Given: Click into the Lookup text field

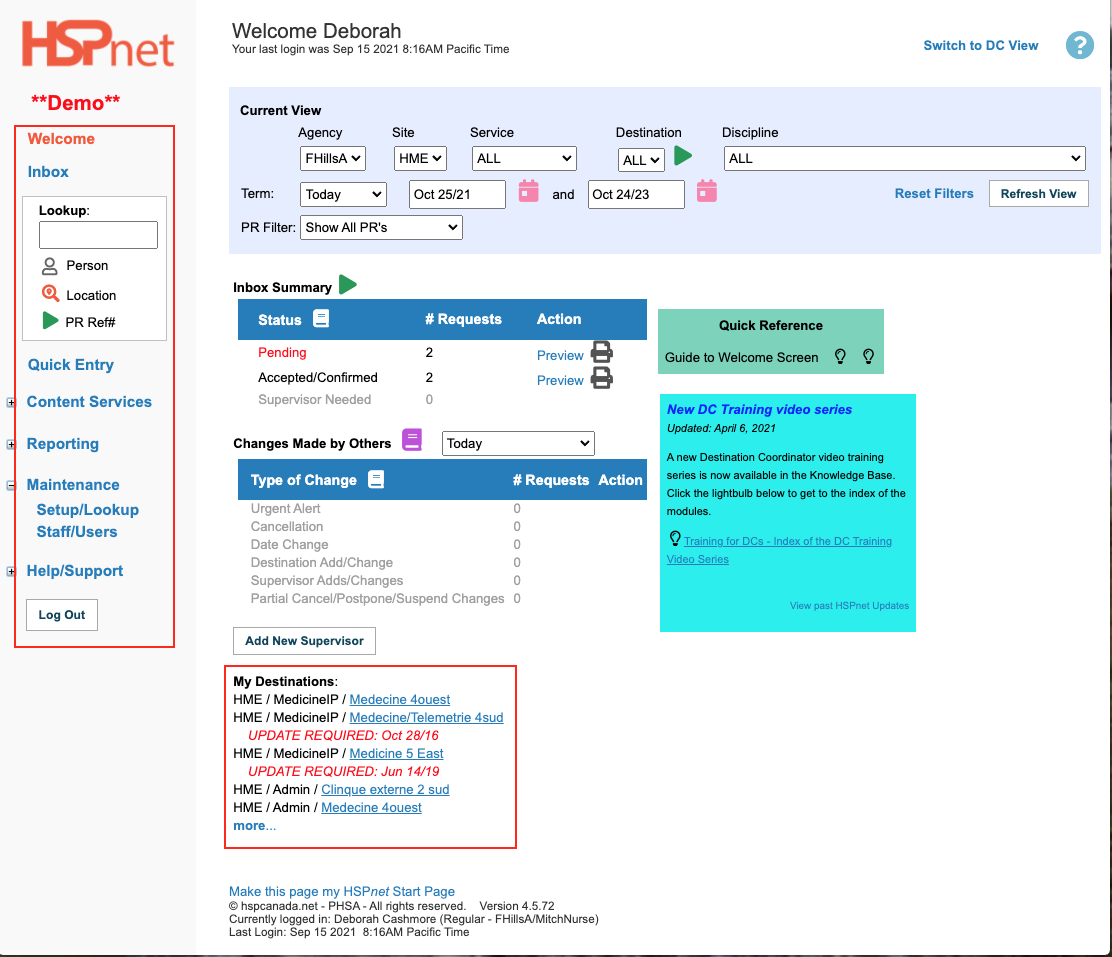Looking at the screenshot, I should [98, 235].
